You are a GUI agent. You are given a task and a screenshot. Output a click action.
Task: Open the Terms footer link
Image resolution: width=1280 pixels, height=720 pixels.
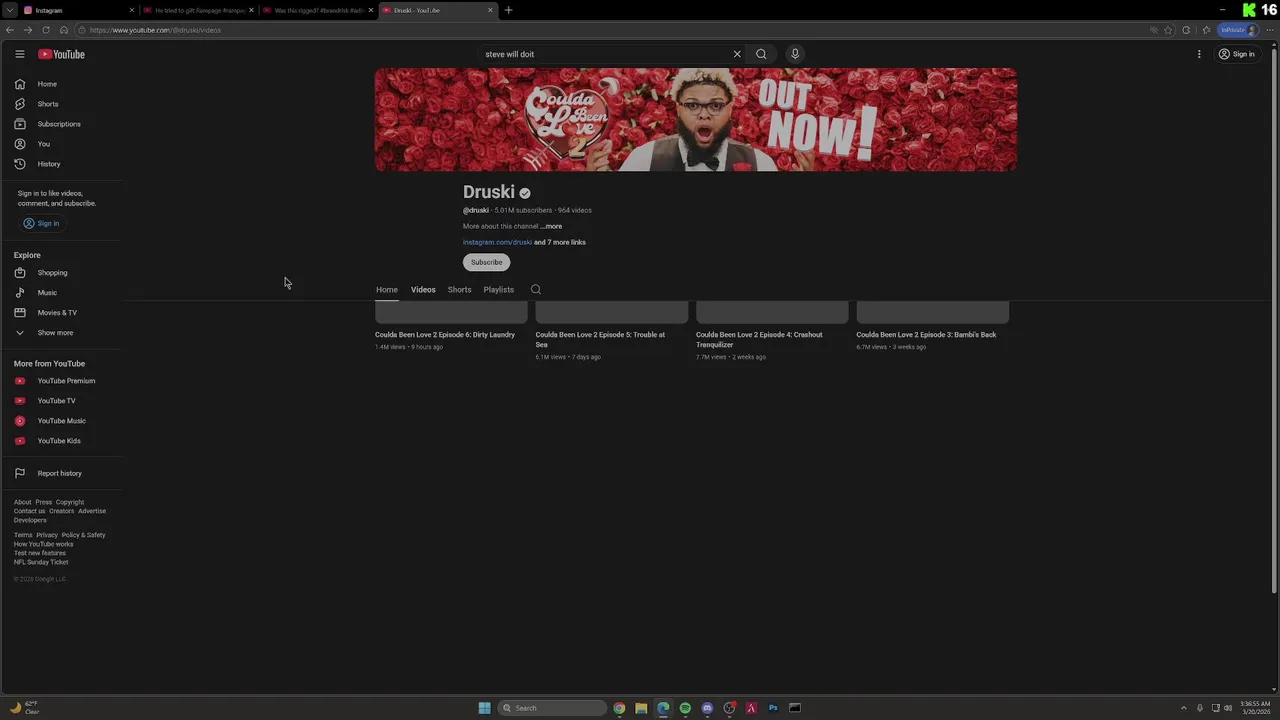pos(23,535)
